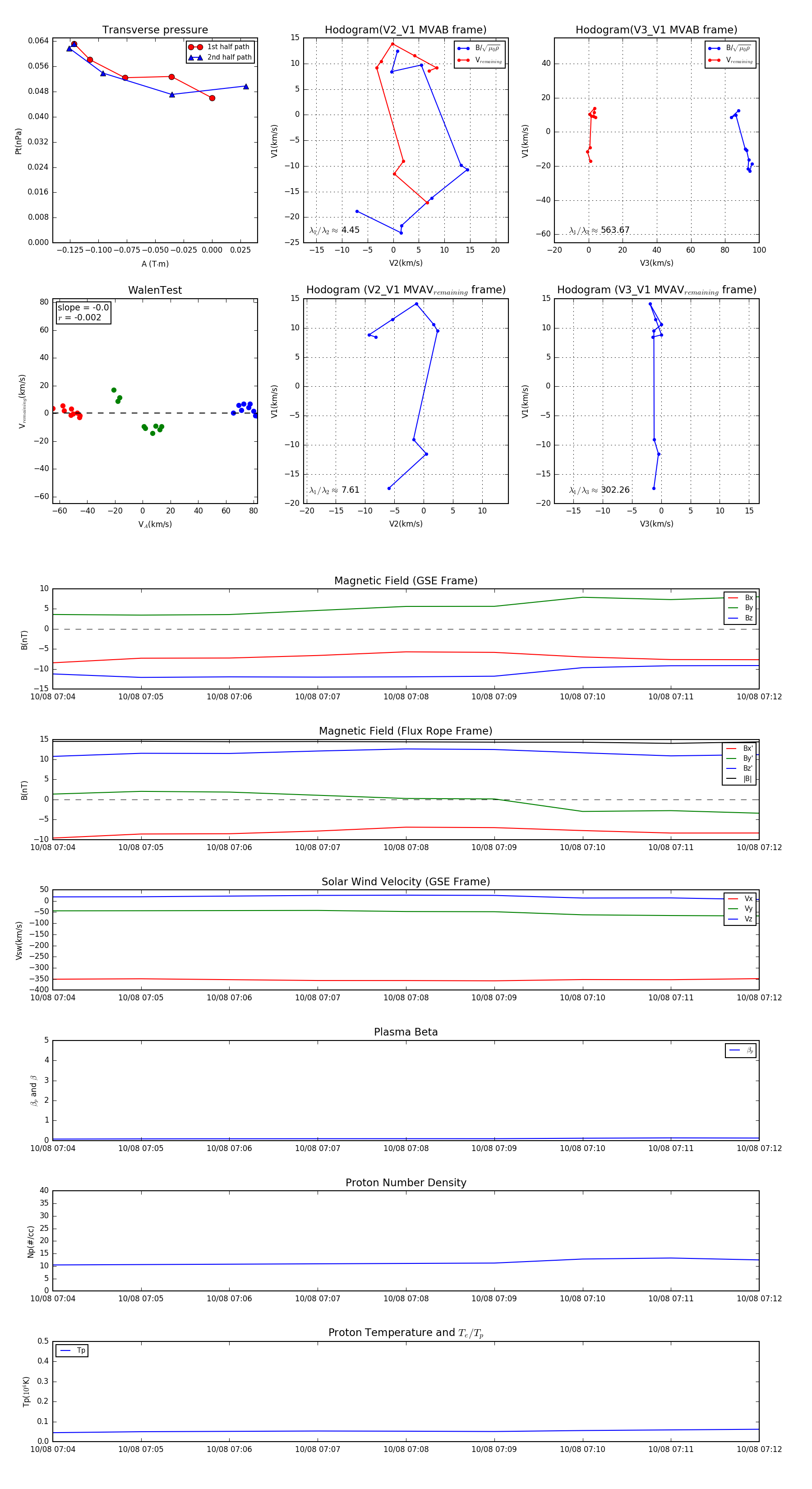
Task: Select 'Vx' in the solar wind legend
Action: click(741, 899)
